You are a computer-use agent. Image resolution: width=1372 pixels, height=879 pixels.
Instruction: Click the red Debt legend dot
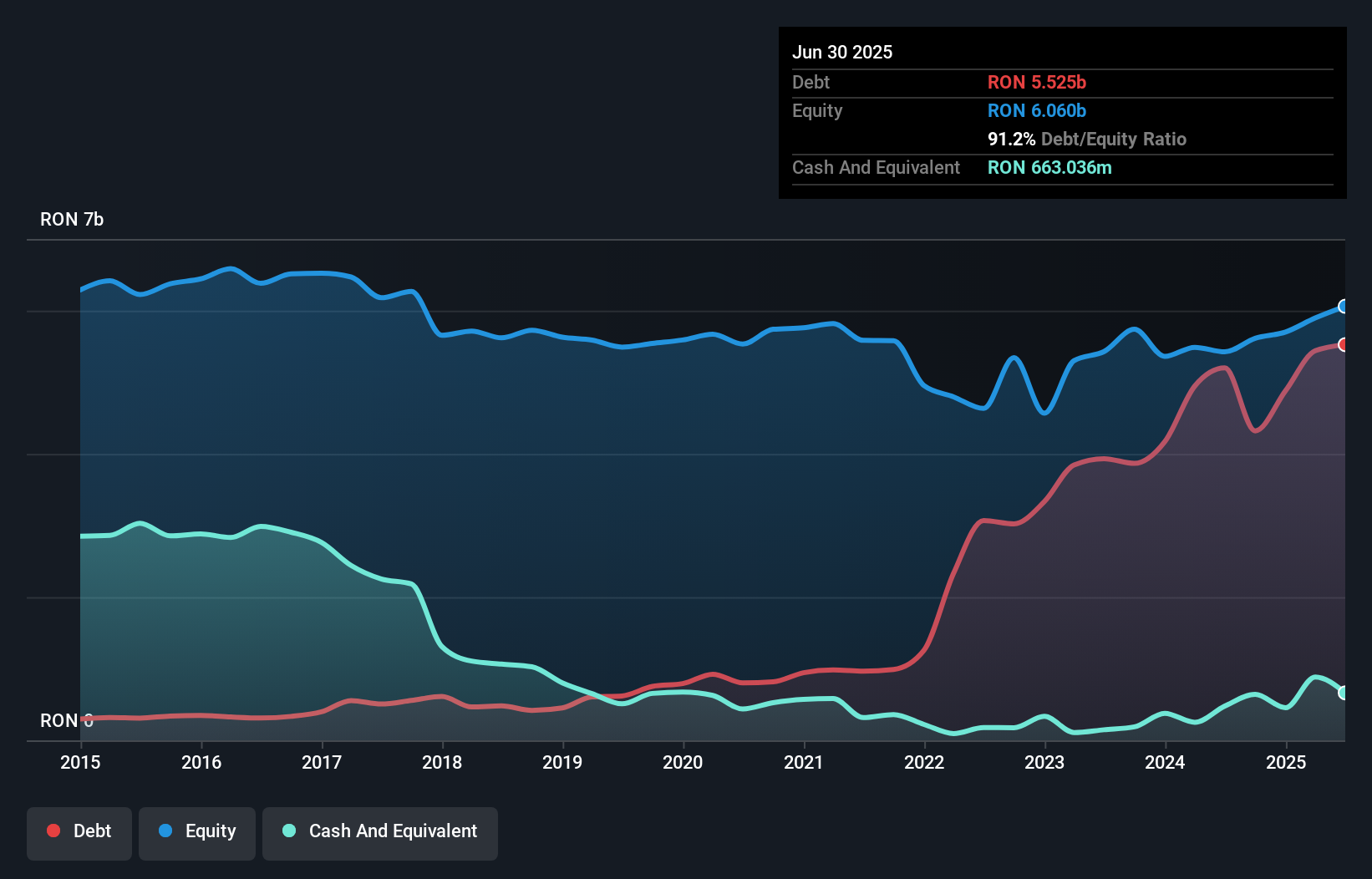pyautogui.click(x=53, y=831)
